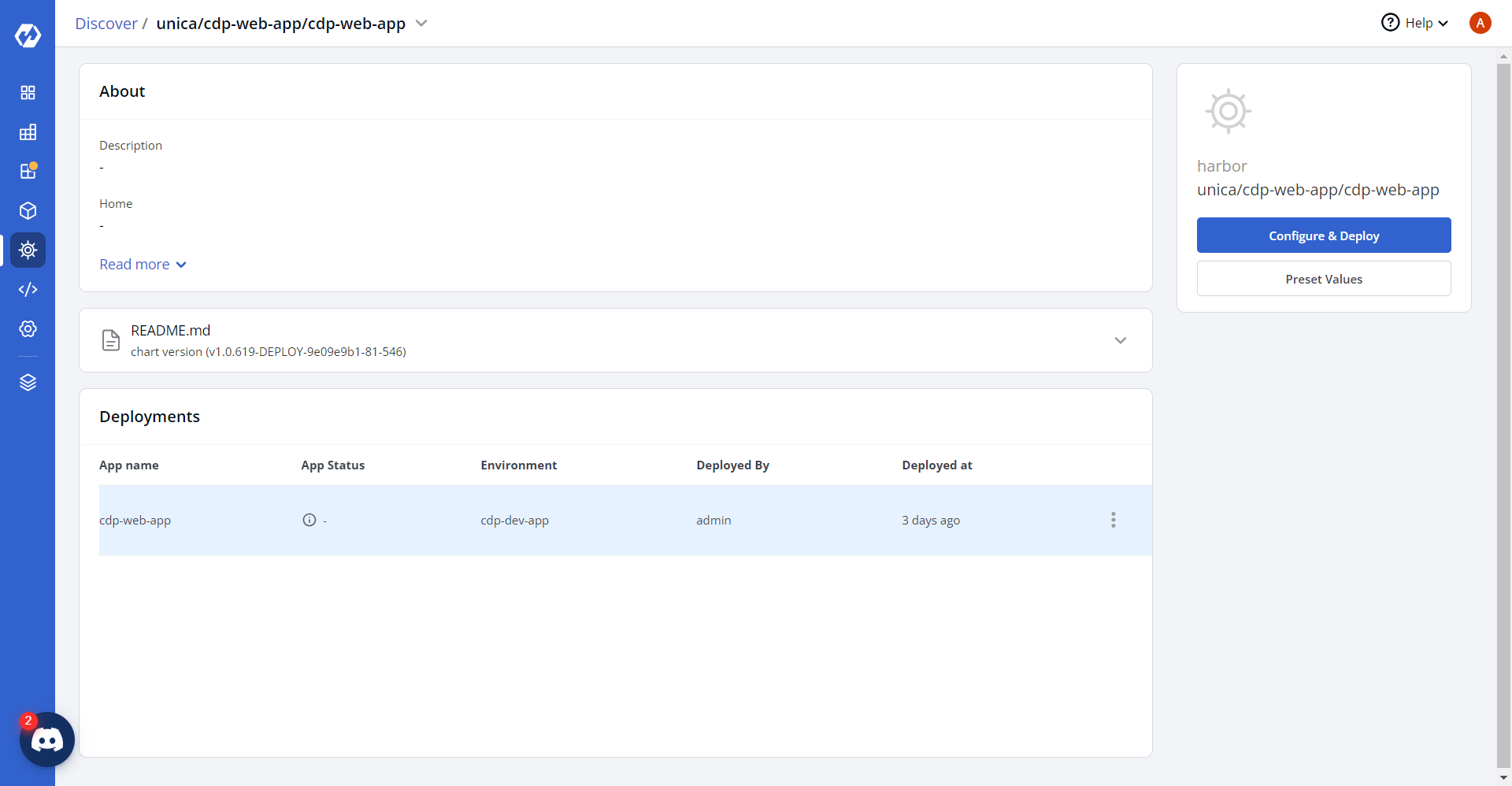Open Global Configurations gear icon
This screenshot has width=1512, height=786.
pos(28,328)
